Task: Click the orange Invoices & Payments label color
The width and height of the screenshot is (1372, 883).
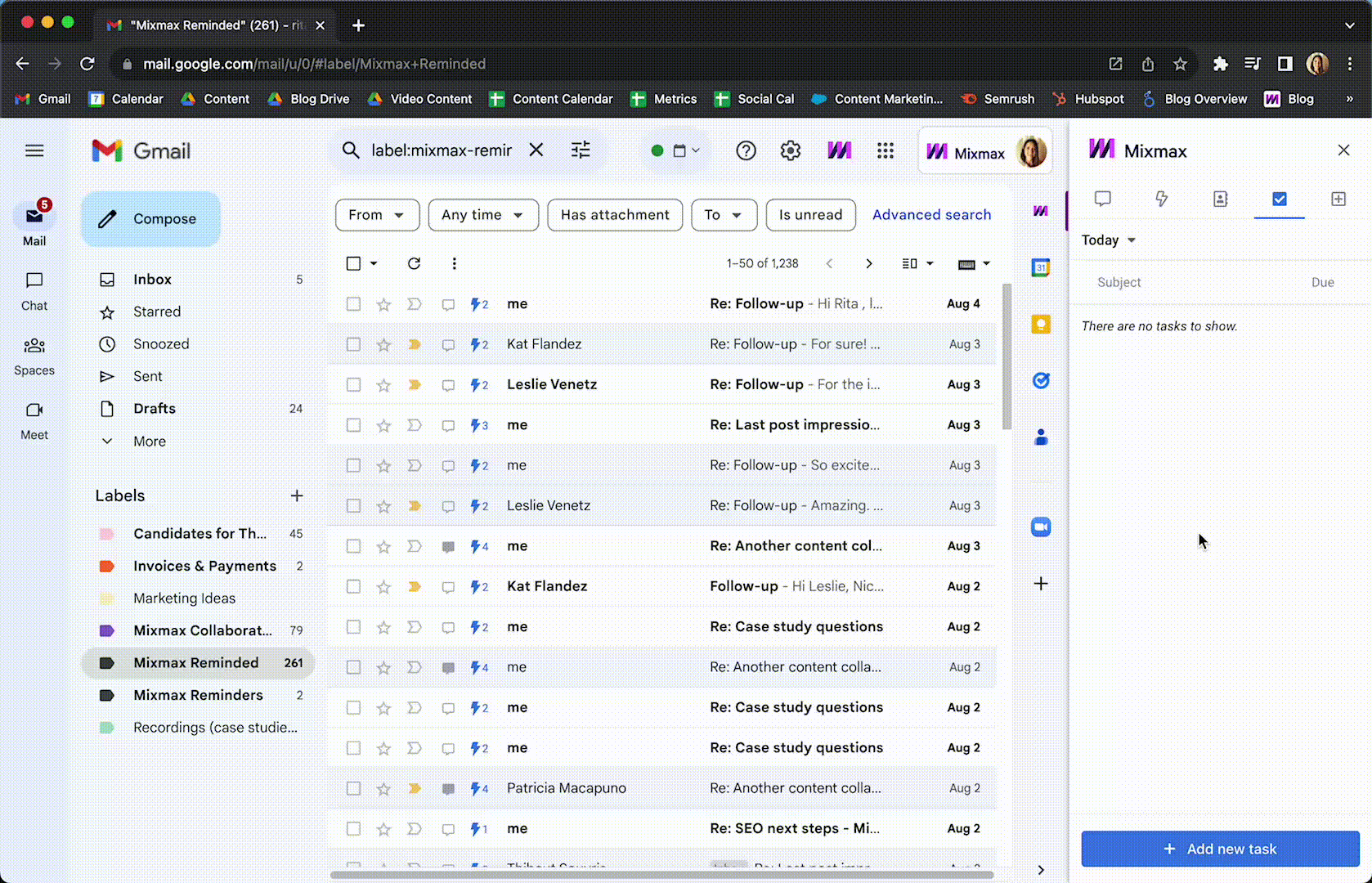Action: click(106, 566)
